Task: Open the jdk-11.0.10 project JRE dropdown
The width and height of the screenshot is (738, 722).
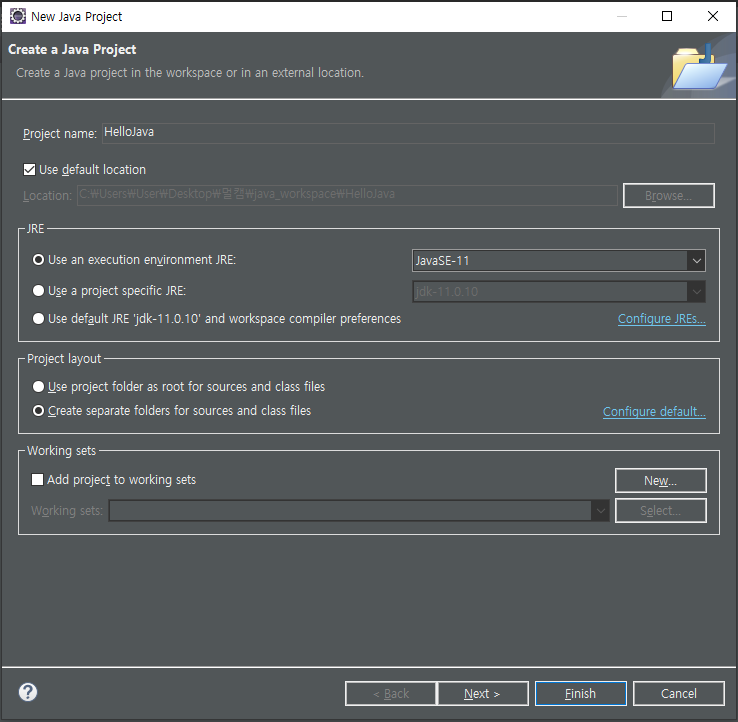Action: 559,292
